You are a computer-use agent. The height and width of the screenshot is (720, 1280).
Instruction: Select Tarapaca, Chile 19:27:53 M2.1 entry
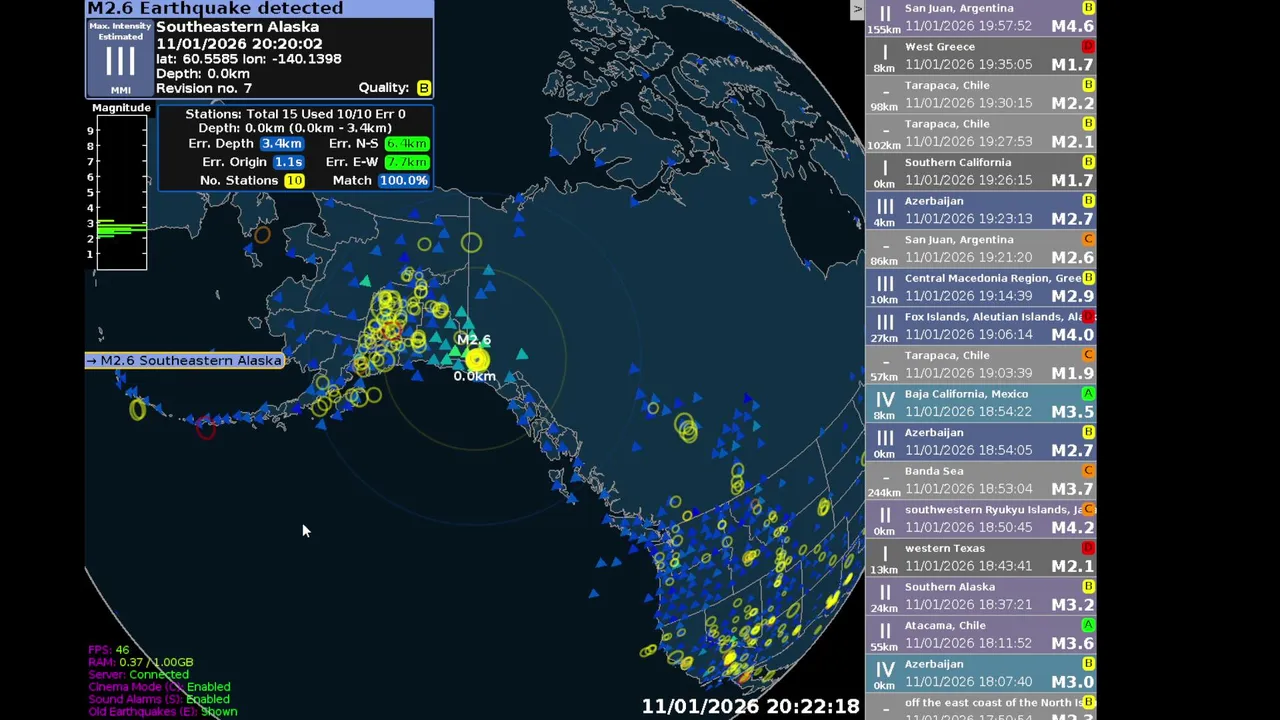coord(981,133)
